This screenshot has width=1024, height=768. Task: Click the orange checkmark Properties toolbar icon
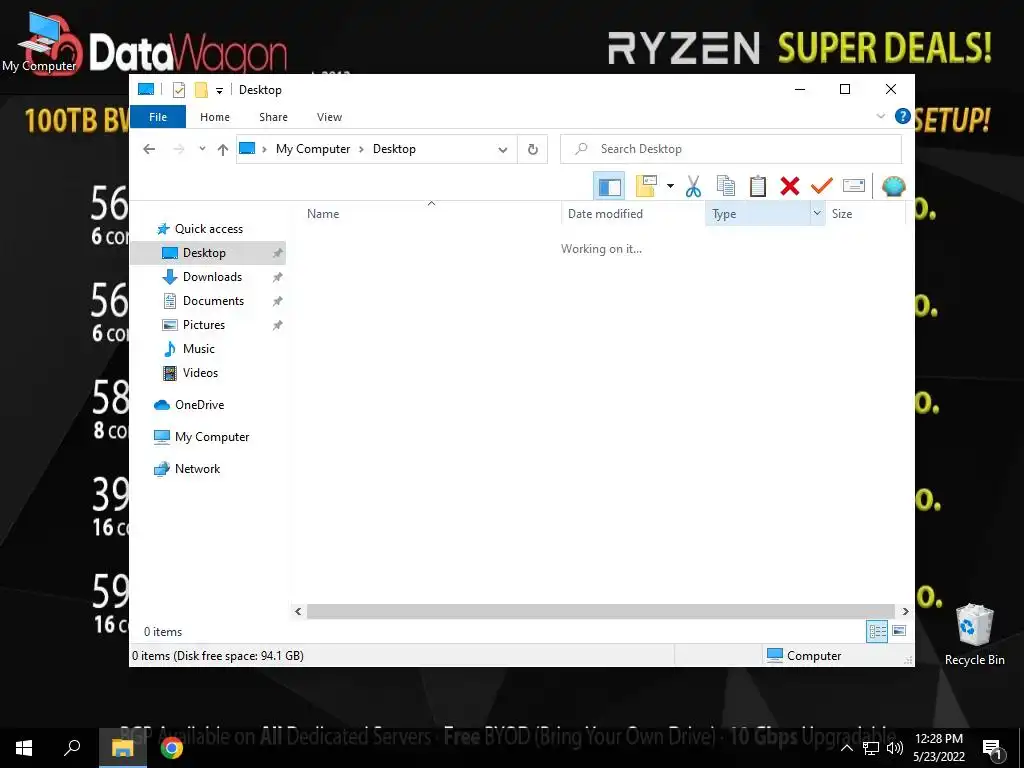tap(822, 186)
